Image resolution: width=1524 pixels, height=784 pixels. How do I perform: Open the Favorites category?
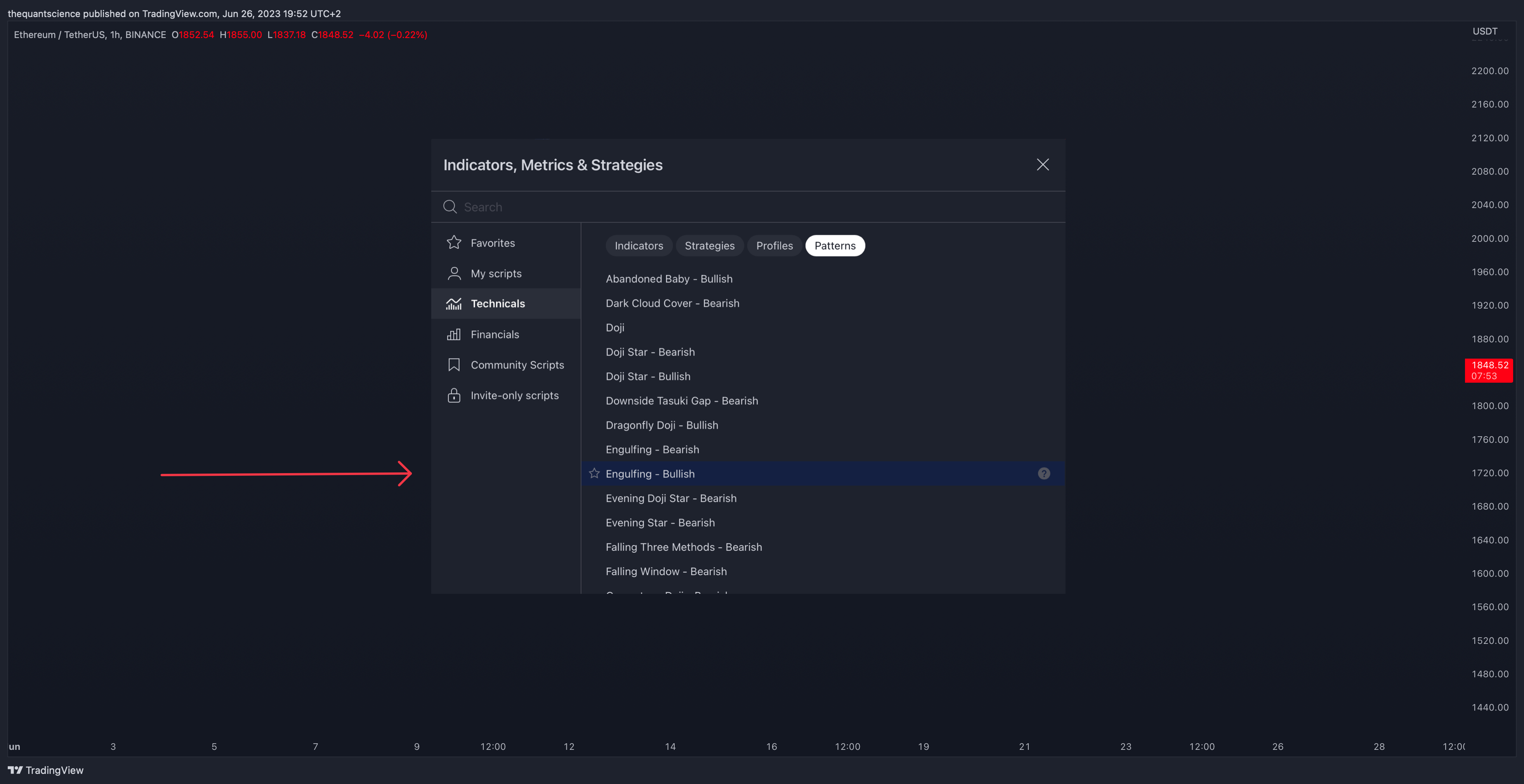506,243
